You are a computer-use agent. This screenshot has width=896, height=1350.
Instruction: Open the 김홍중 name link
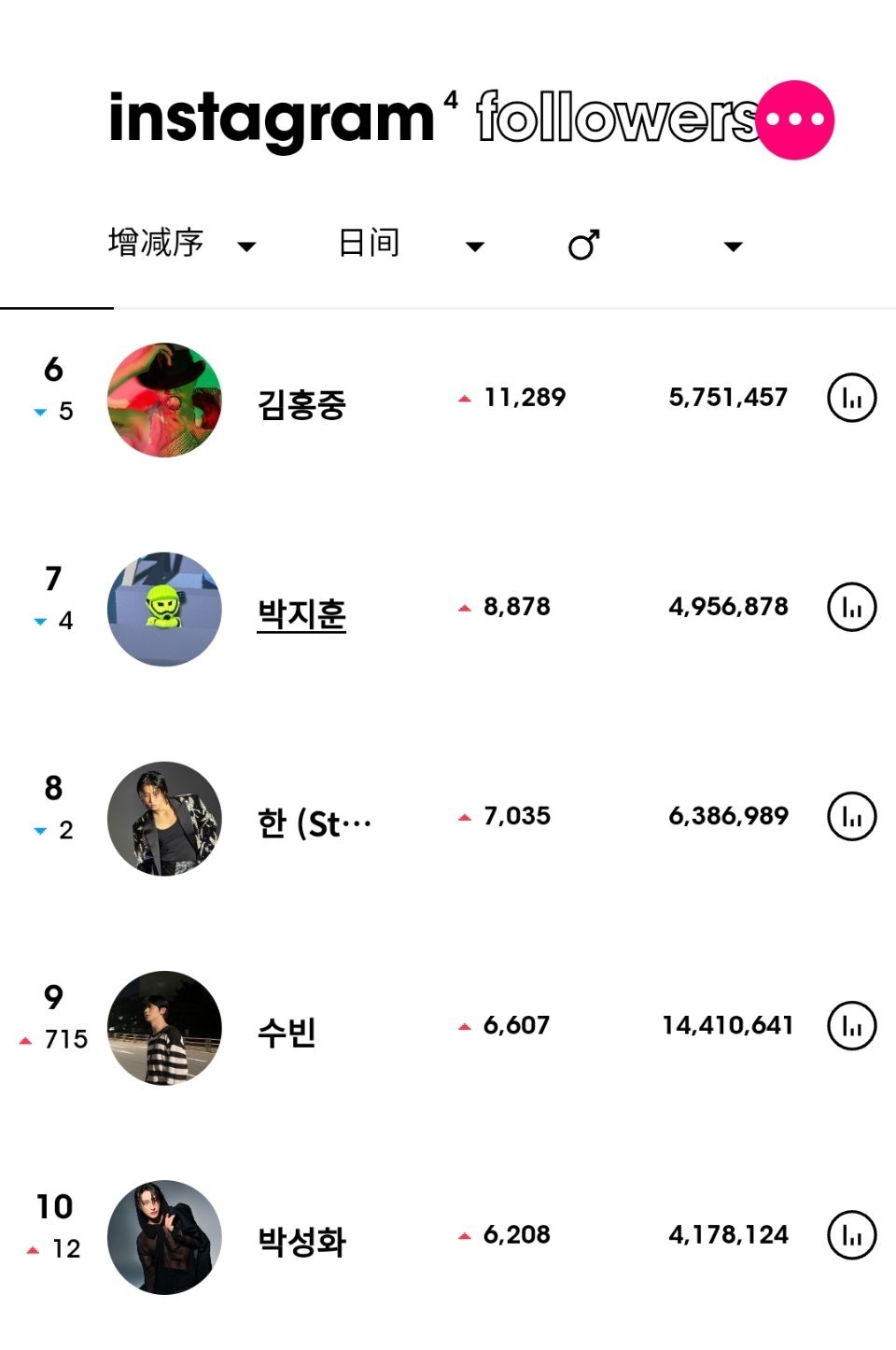pyautogui.click(x=301, y=405)
